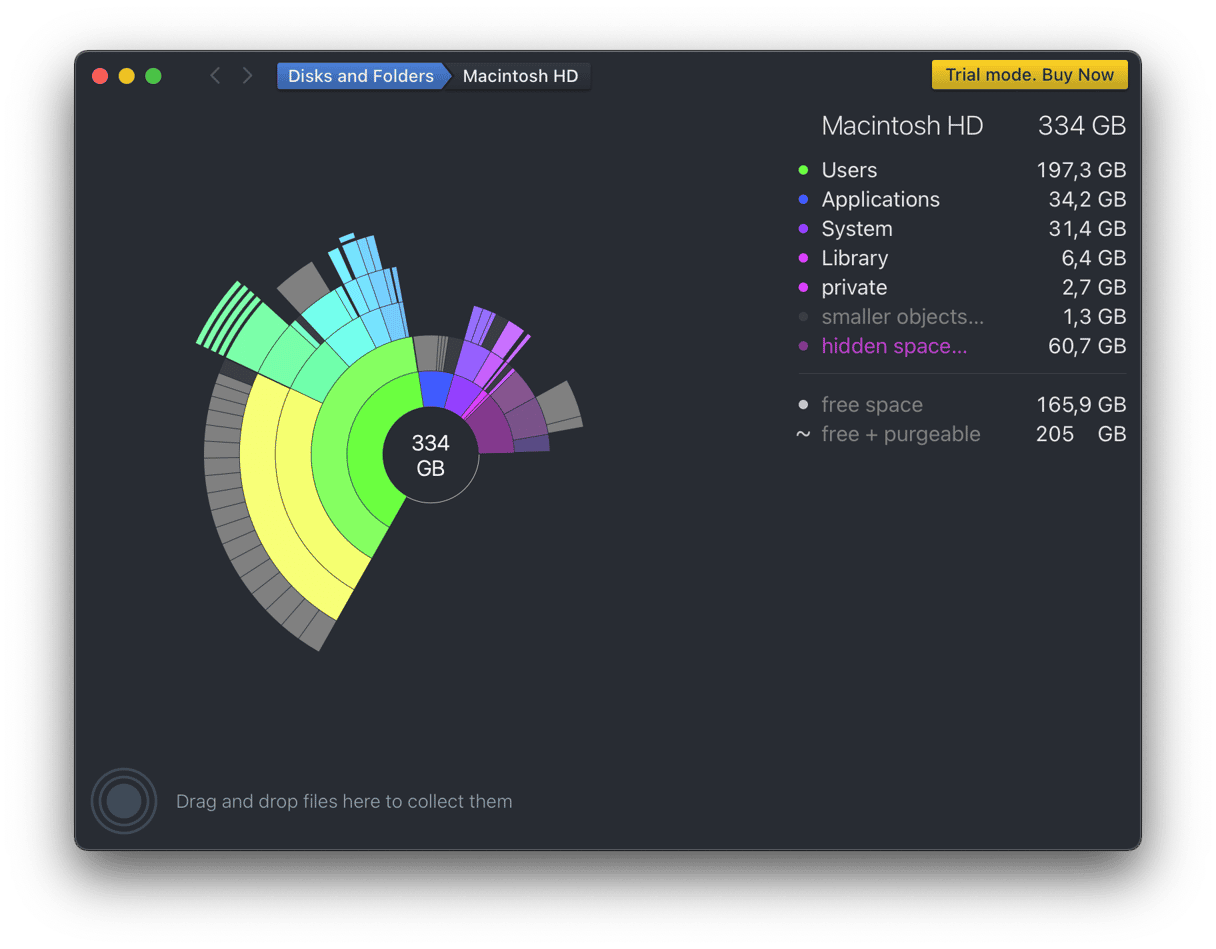Click the dark purple hidden space dot
This screenshot has width=1216, height=949.
(803, 347)
